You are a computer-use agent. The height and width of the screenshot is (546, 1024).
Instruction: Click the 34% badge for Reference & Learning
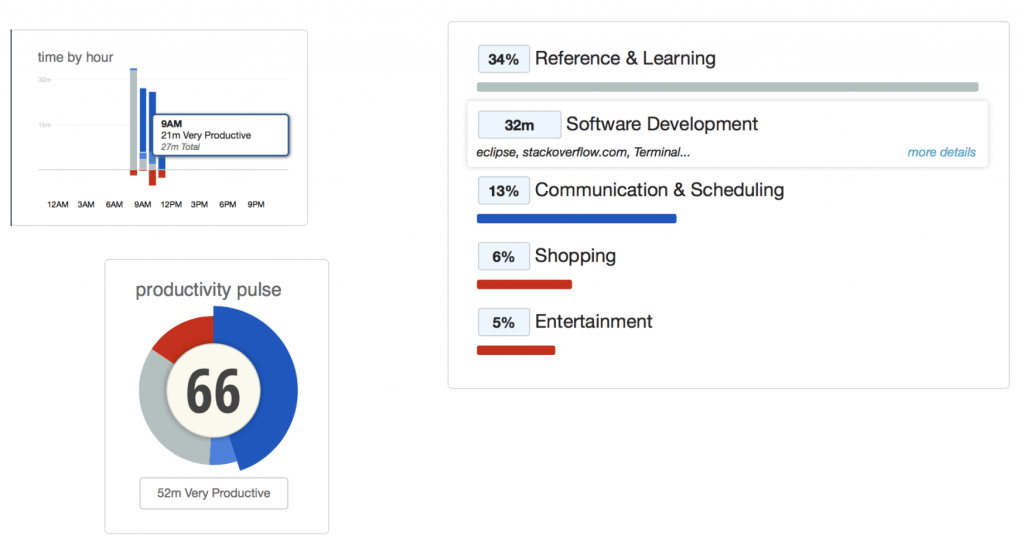(x=504, y=59)
